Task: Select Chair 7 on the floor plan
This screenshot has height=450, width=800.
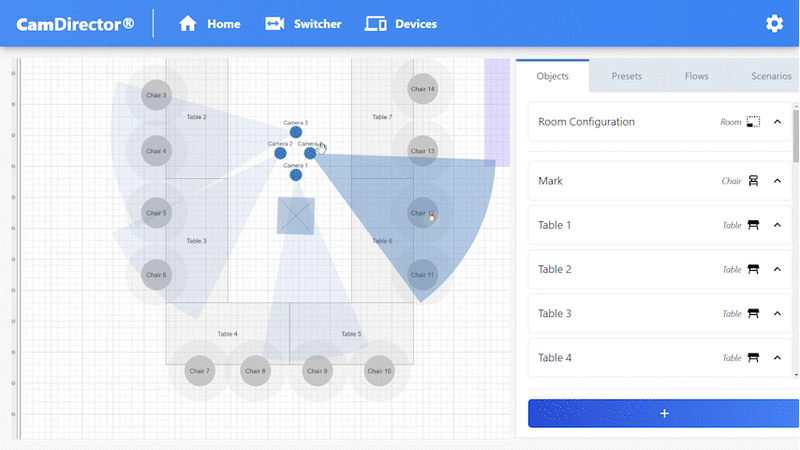Action: [x=199, y=371]
